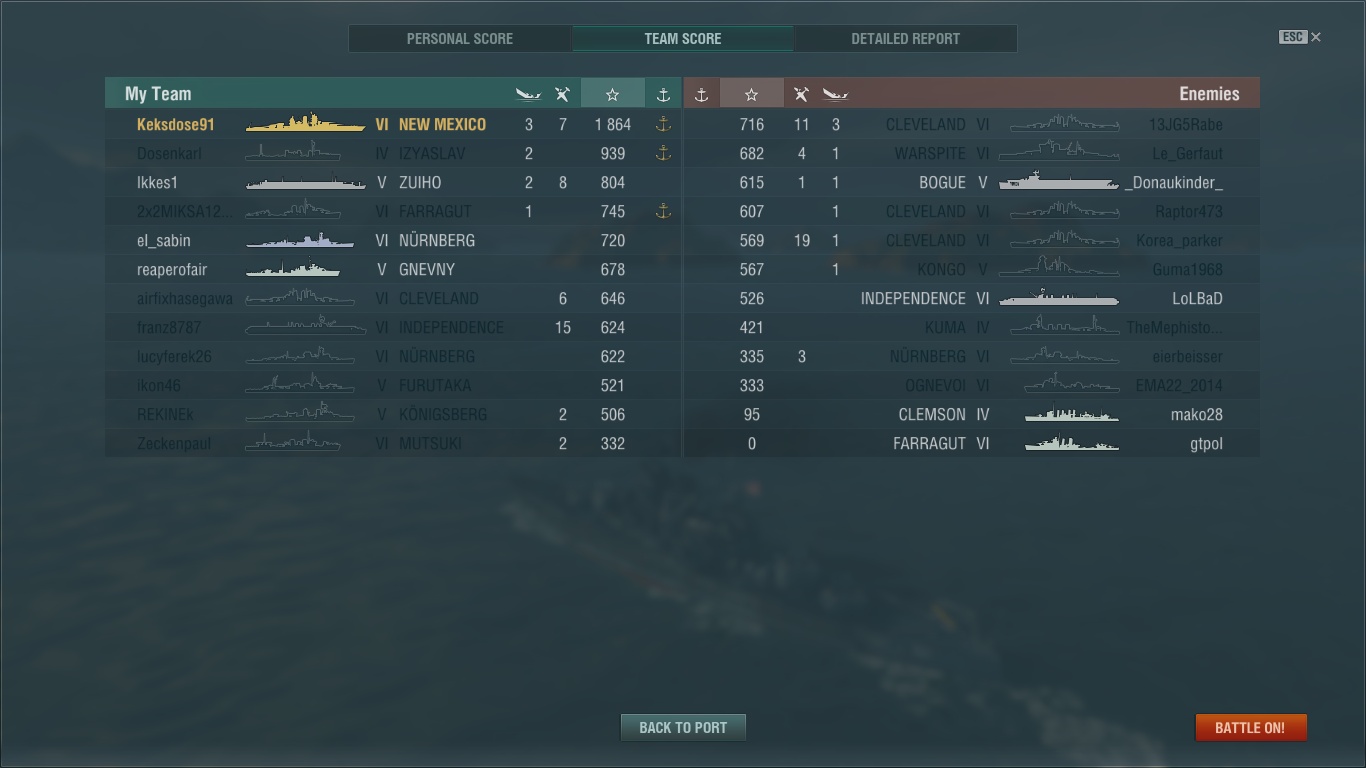Sort Enemies by planes shot down icon
This screenshot has height=768, width=1366.
801,94
